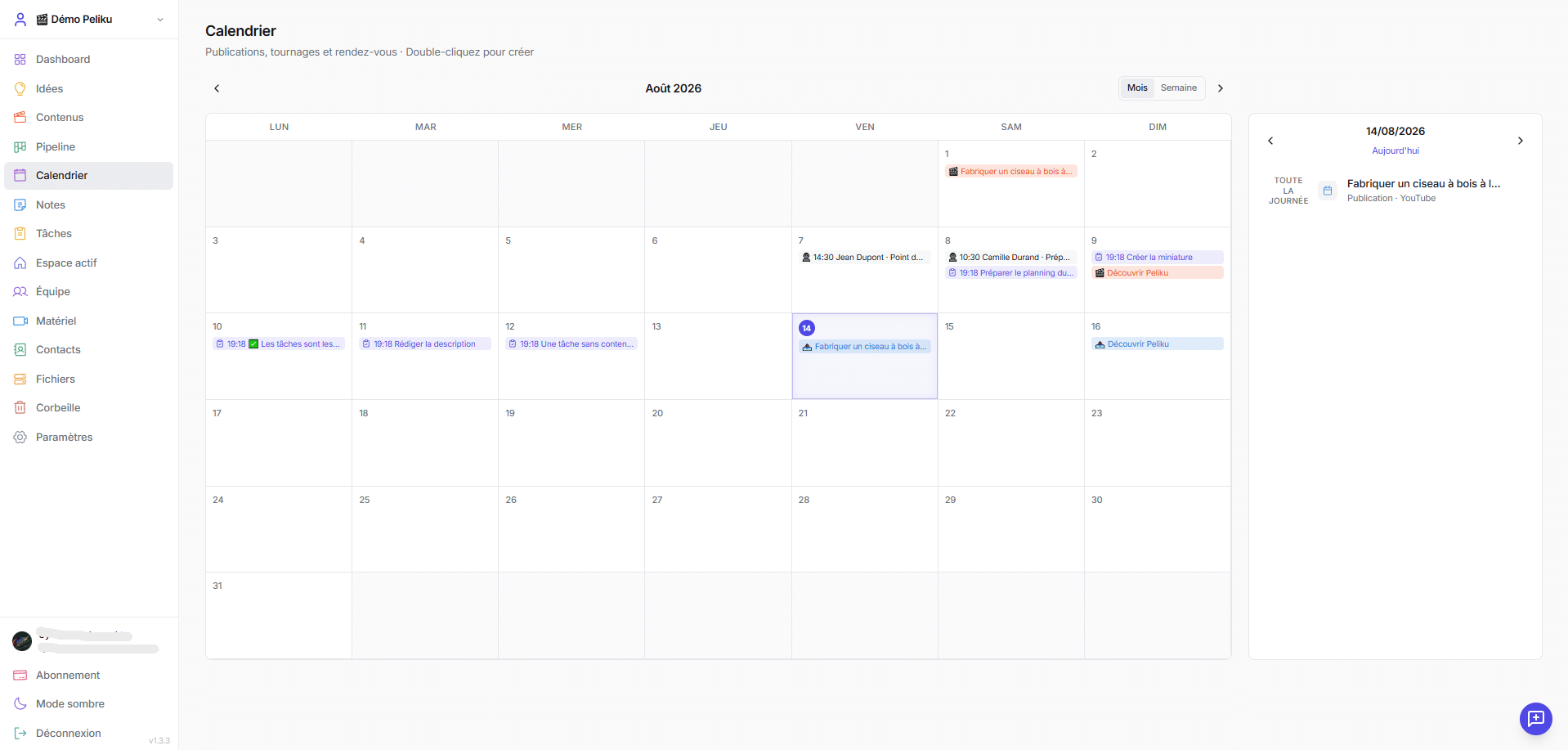Open the Corbeille trash icon
Viewport: 1568px width, 750px height.
point(20,408)
